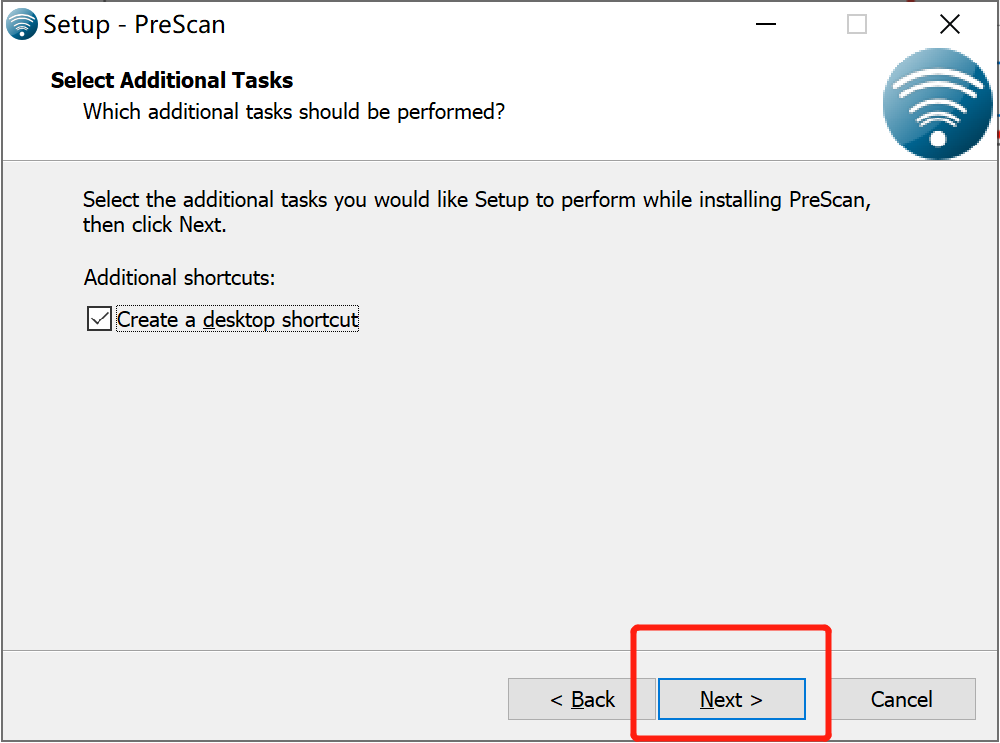
Task: Proceed with the Next button
Action: pos(732,699)
